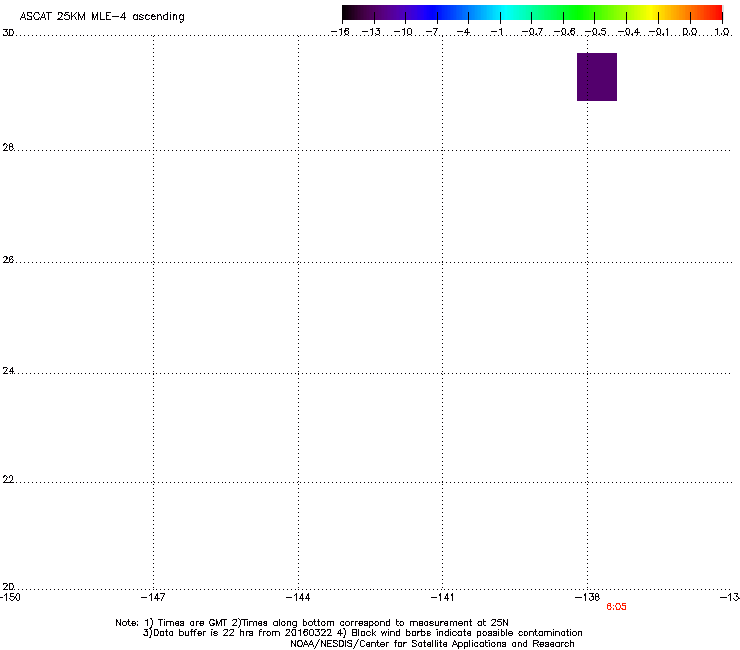The height and width of the screenshot is (650, 740).
Task: Click the latitude 24 axis label
Action: click(8, 371)
